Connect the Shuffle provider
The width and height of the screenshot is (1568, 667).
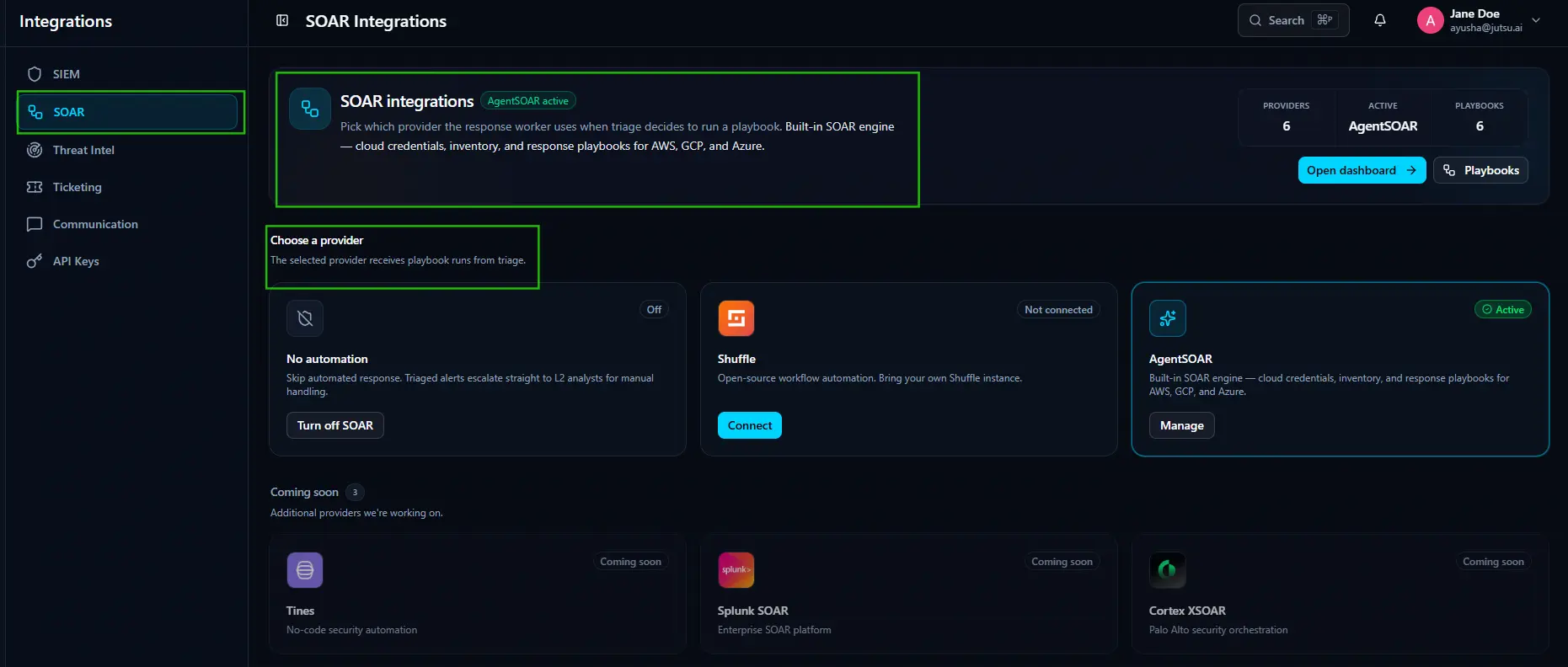(750, 425)
